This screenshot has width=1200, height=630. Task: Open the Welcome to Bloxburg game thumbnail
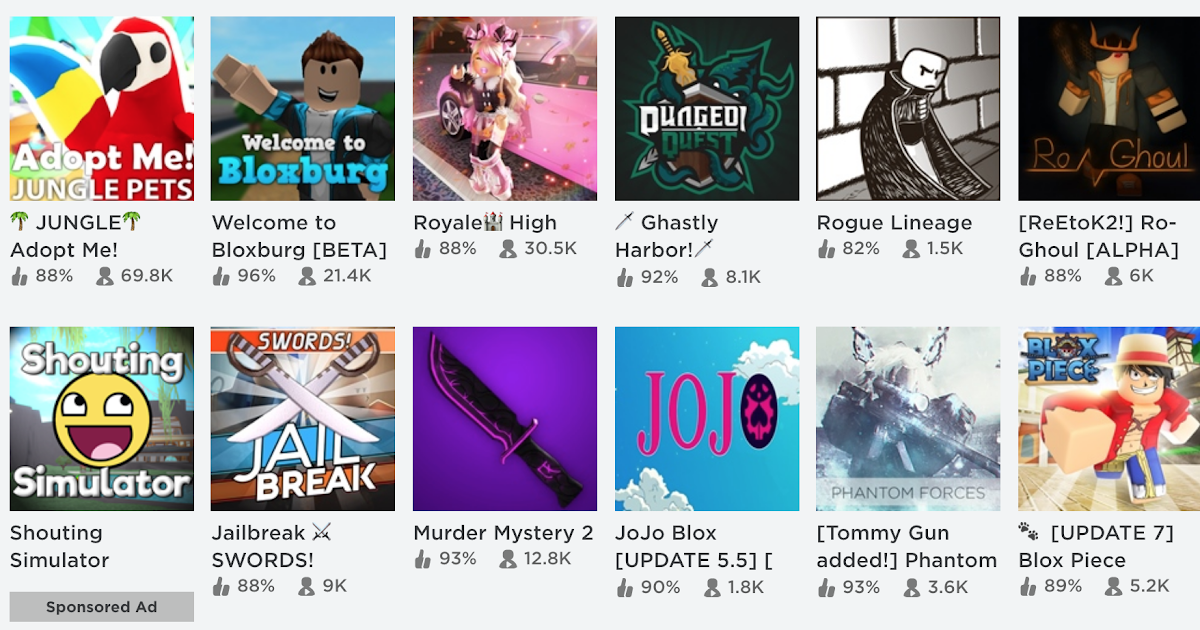pyautogui.click(x=303, y=109)
